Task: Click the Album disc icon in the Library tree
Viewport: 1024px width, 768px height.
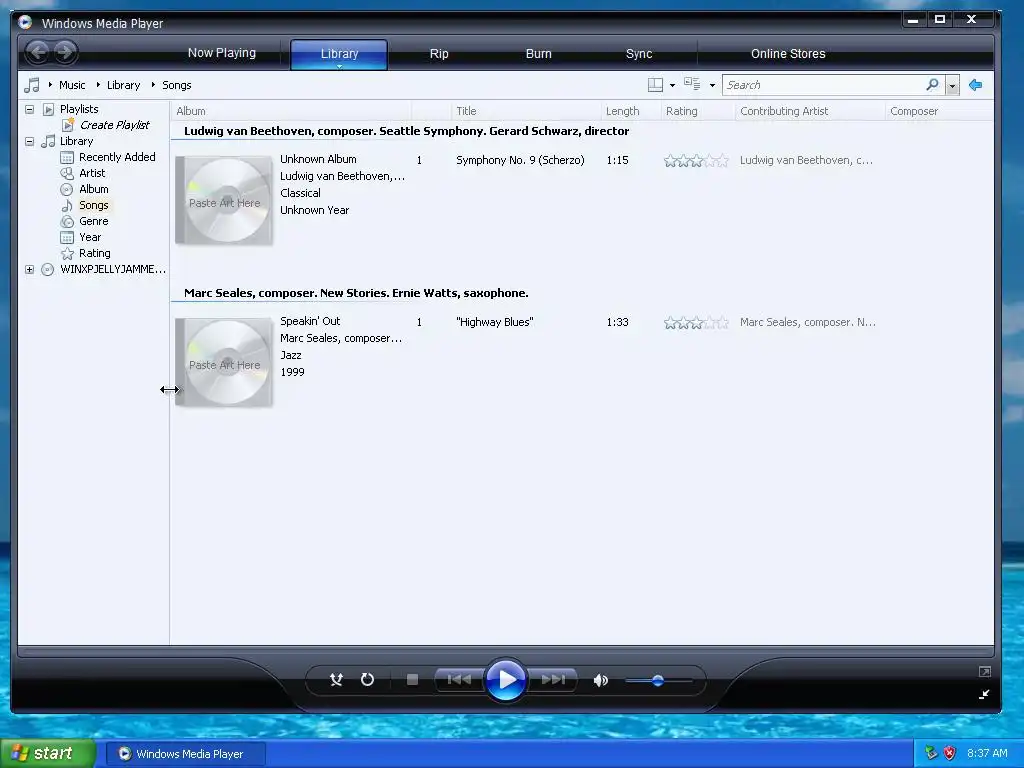Action: [67, 189]
